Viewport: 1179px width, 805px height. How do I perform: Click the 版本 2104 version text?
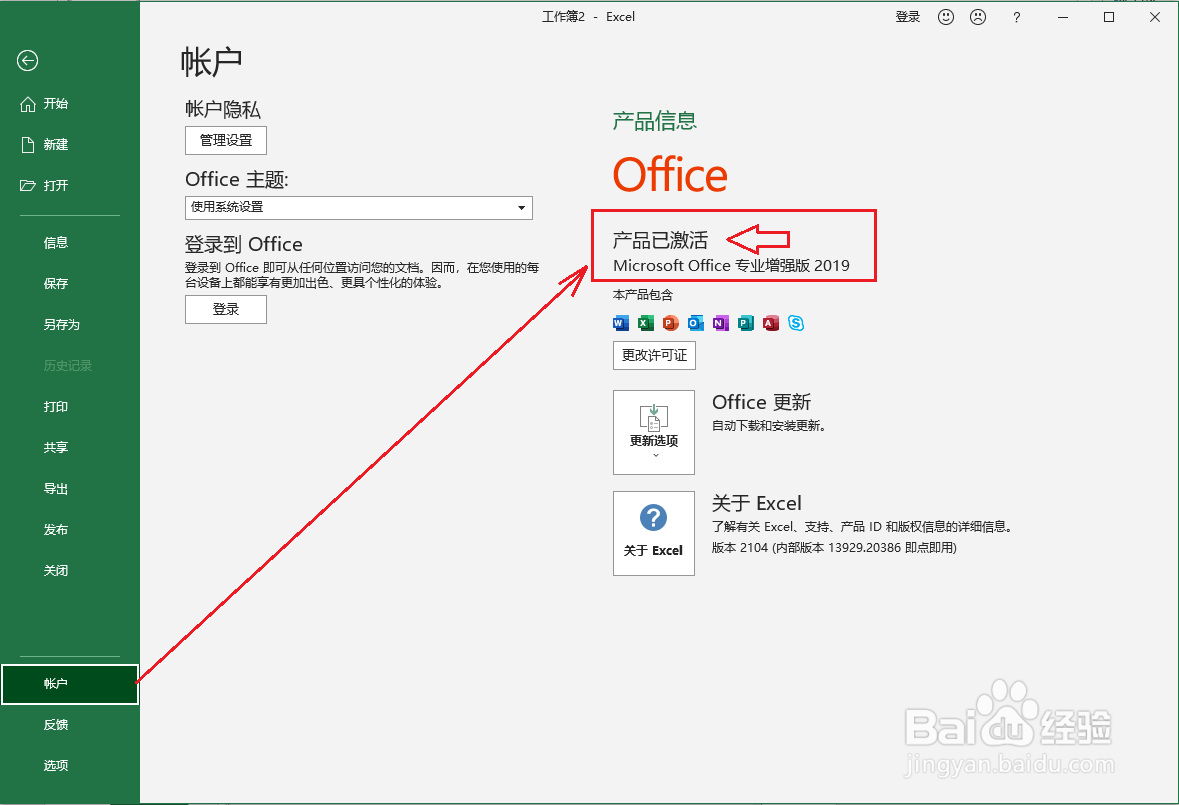pyautogui.click(x=835, y=548)
